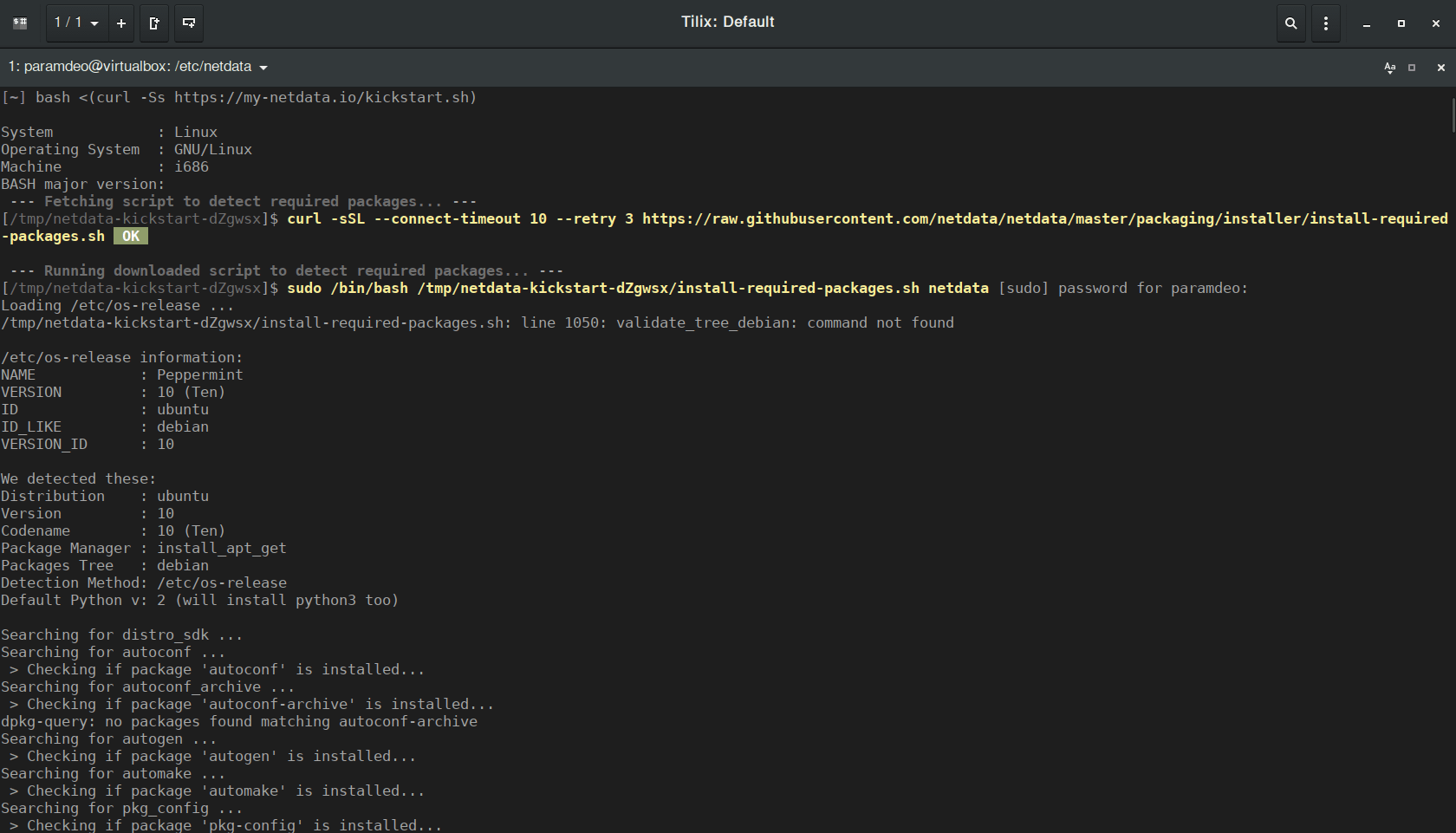Click the 'Tilix: Default' window title
The width and height of the screenshot is (1456, 833).
(728, 22)
